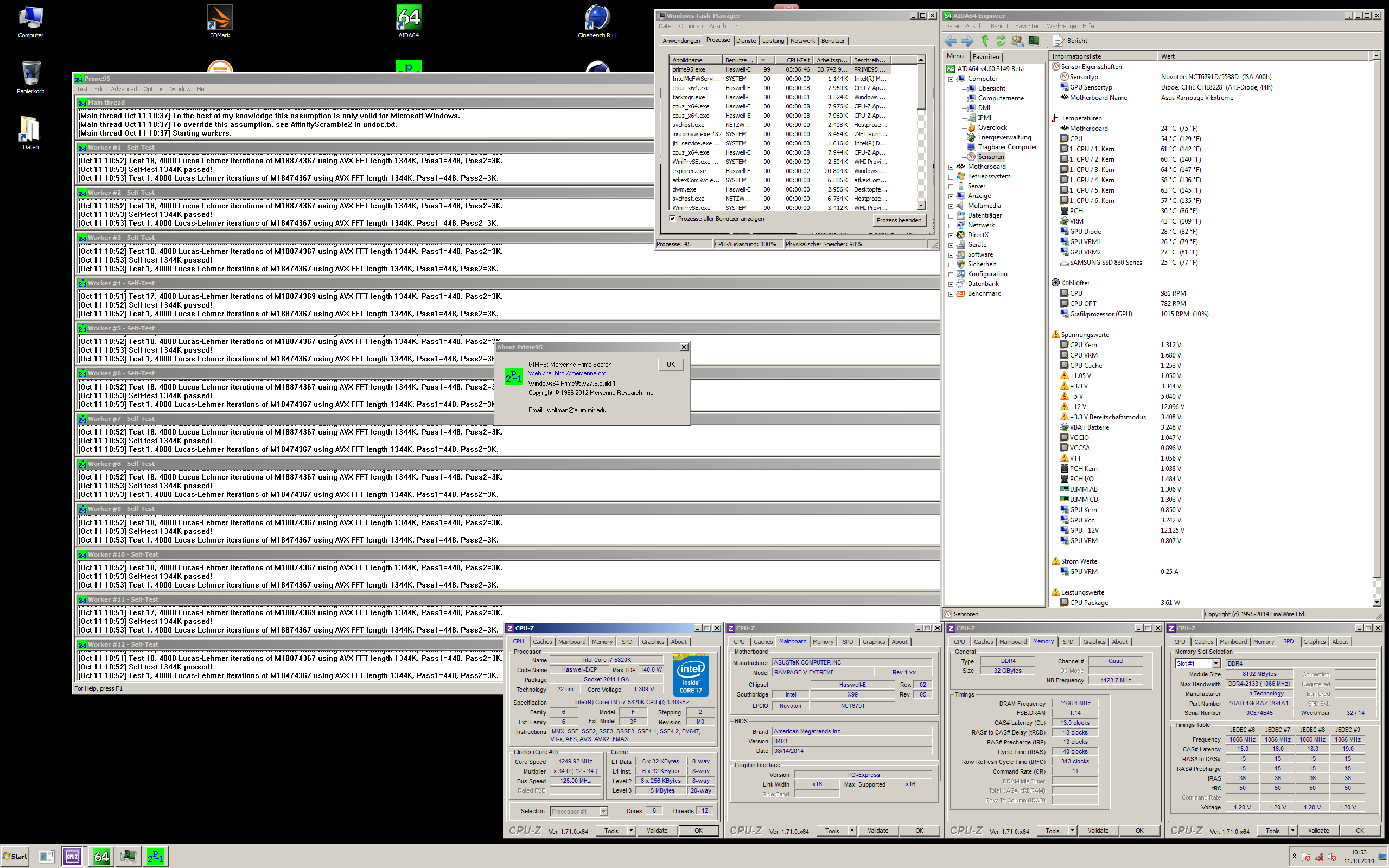Expand the Motherboard tree node
Viewport: 1389px width, 868px height.
951,167
